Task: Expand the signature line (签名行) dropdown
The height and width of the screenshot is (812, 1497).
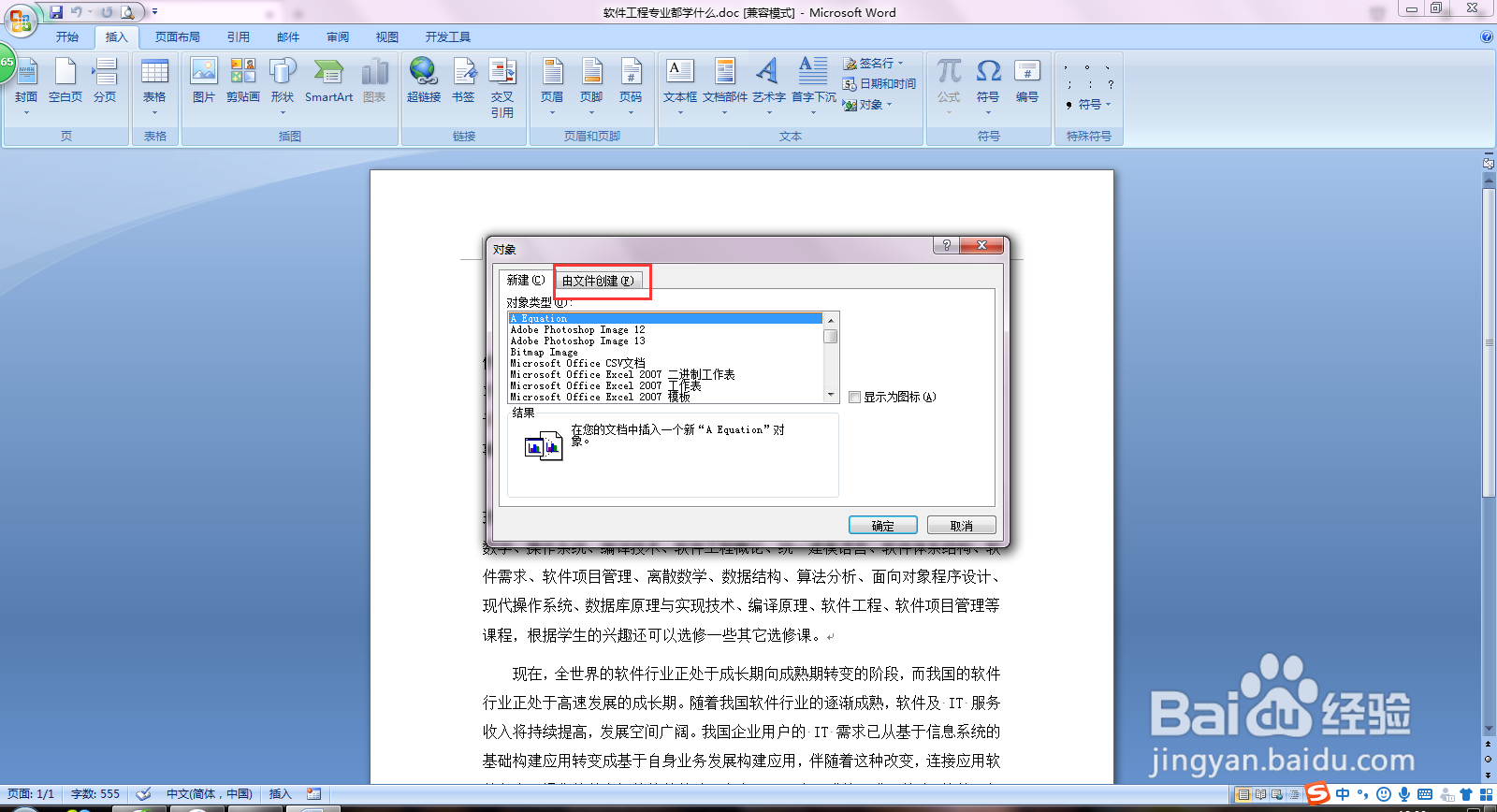Action: click(900, 64)
